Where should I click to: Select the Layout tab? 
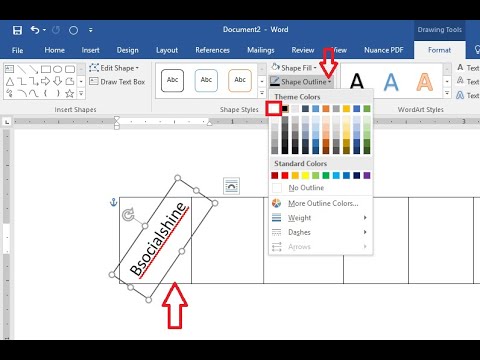[x=167, y=50]
